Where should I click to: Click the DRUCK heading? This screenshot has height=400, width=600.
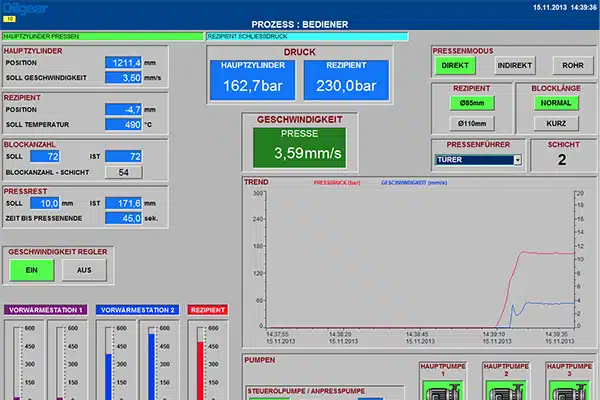(x=300, y=52)
